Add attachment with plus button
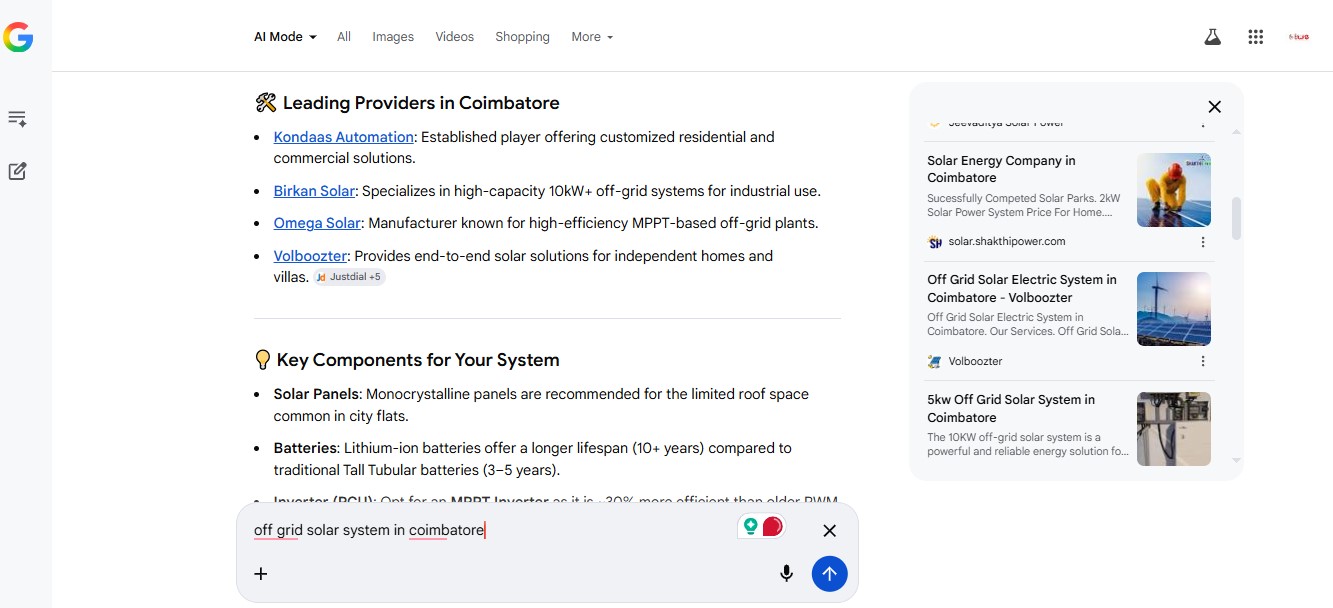The width and height of the screenshot is (1333, 608). point(261,573)
